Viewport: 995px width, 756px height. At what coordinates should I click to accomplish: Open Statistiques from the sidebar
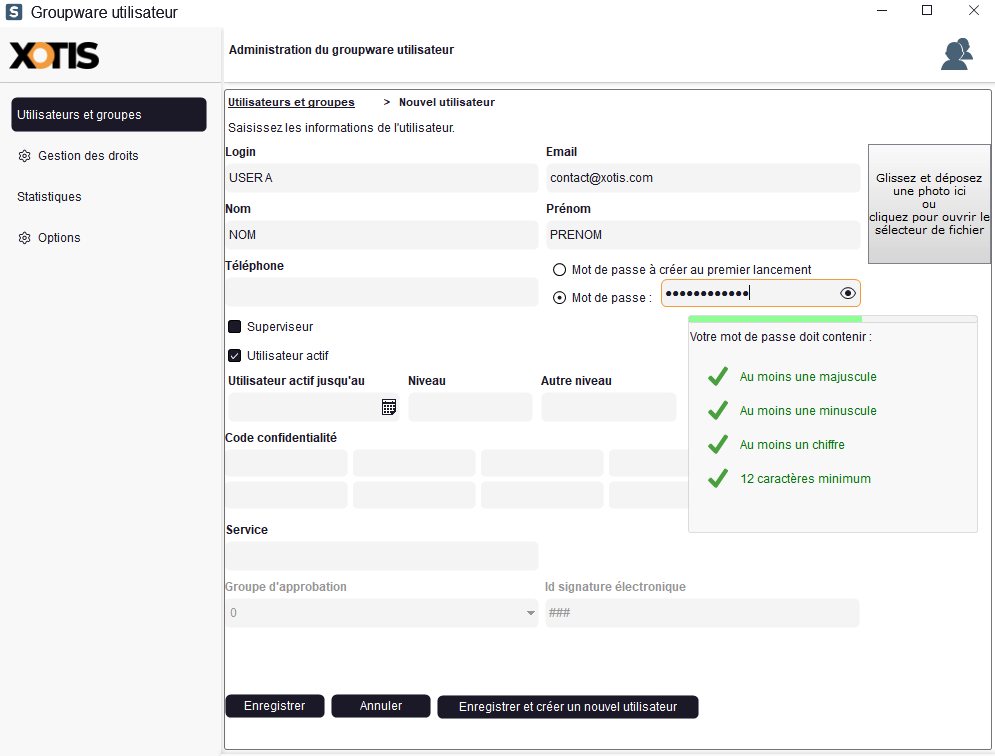(x=49, y=197)
